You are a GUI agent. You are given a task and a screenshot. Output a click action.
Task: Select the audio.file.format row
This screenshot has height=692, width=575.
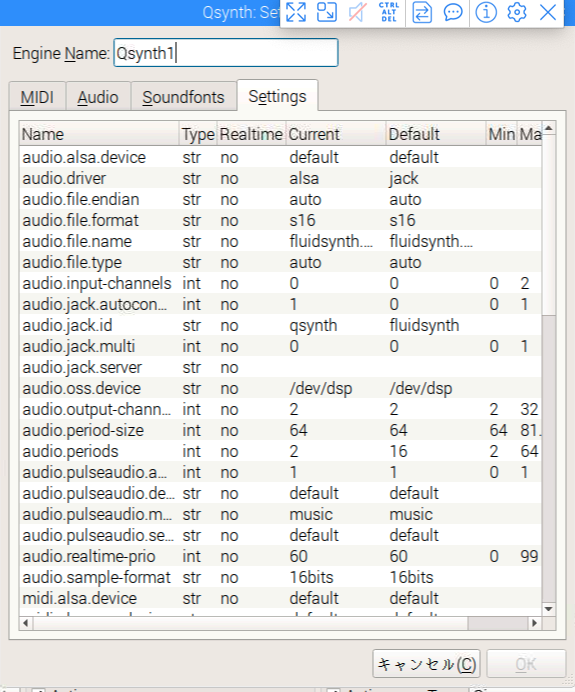[x=280, y=221]
